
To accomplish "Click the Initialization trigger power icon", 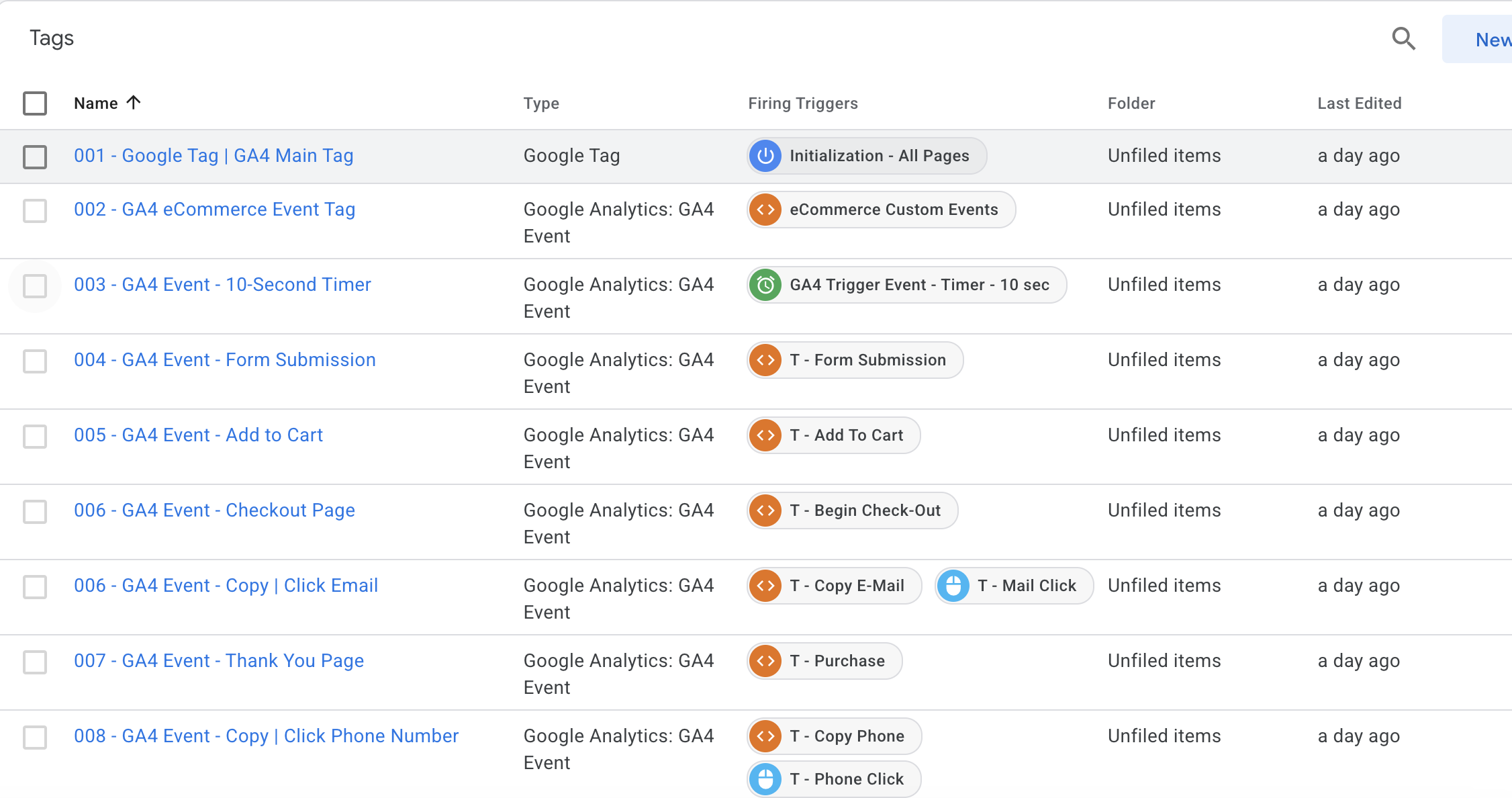I will point(765,156).
